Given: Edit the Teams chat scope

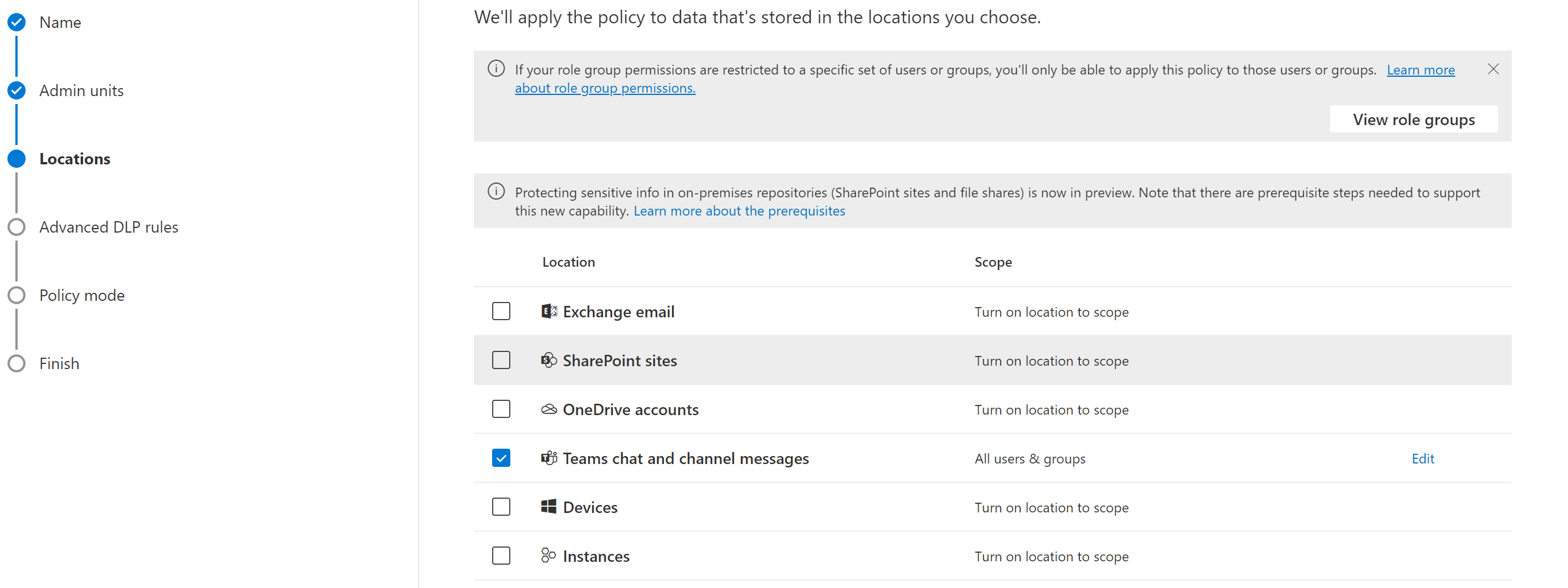Looking at the screenshot, I should (1422, 458).
